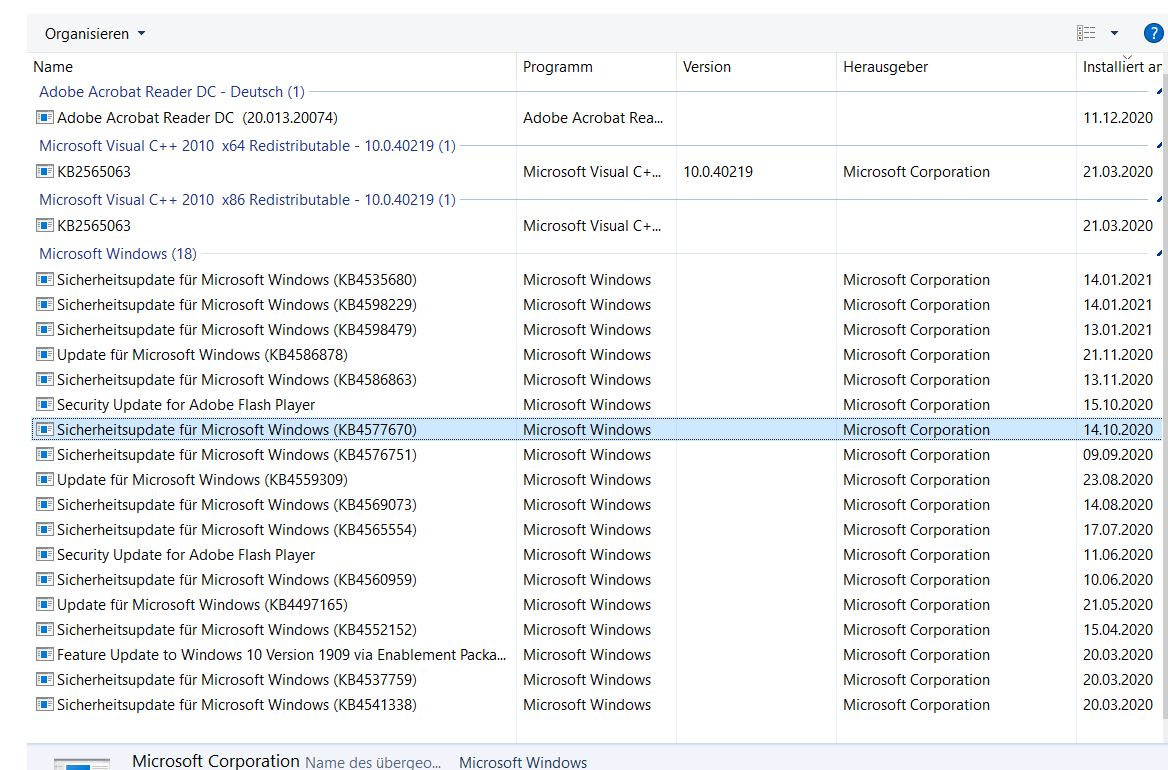Sort by the Herausgeber column header
The image size is (1168, 770).
pyautogui.click(x=886, y=67)
